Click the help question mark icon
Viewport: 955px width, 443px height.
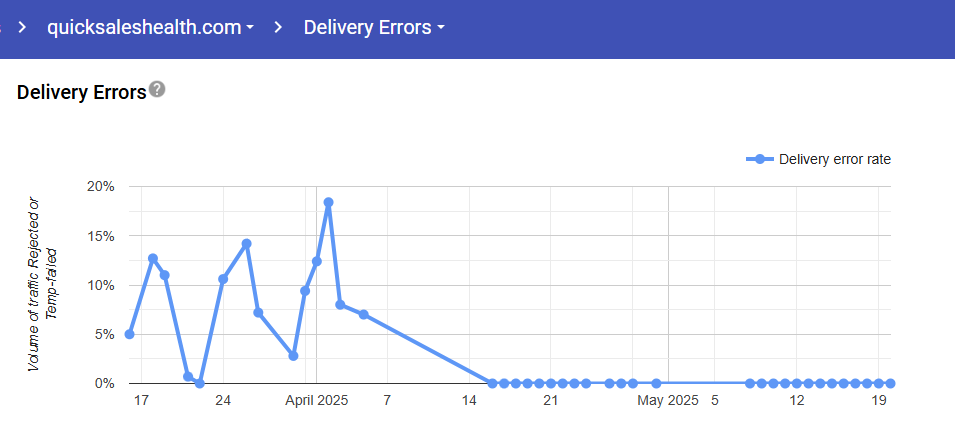pyautogui.click(x=157, y=90)
